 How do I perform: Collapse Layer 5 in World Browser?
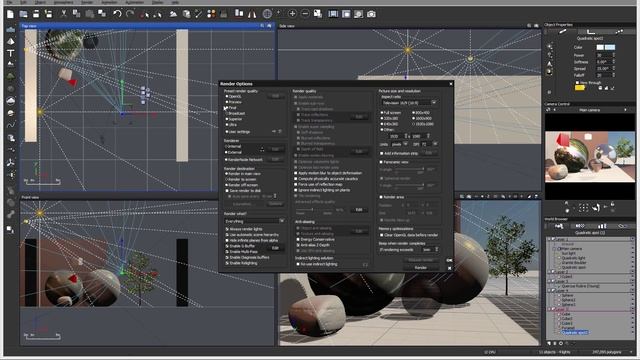coord(549,309)
